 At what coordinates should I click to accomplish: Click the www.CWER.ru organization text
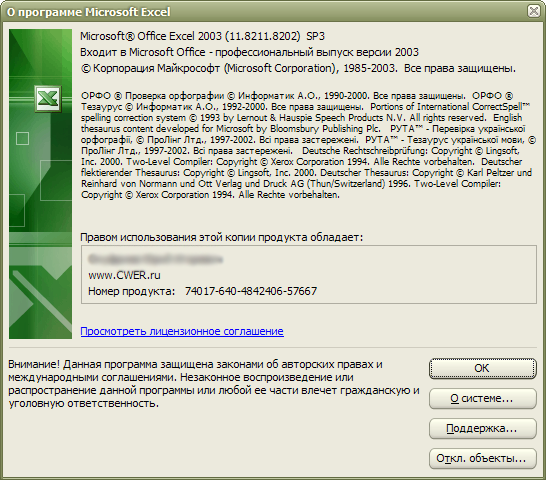(124, 275)
